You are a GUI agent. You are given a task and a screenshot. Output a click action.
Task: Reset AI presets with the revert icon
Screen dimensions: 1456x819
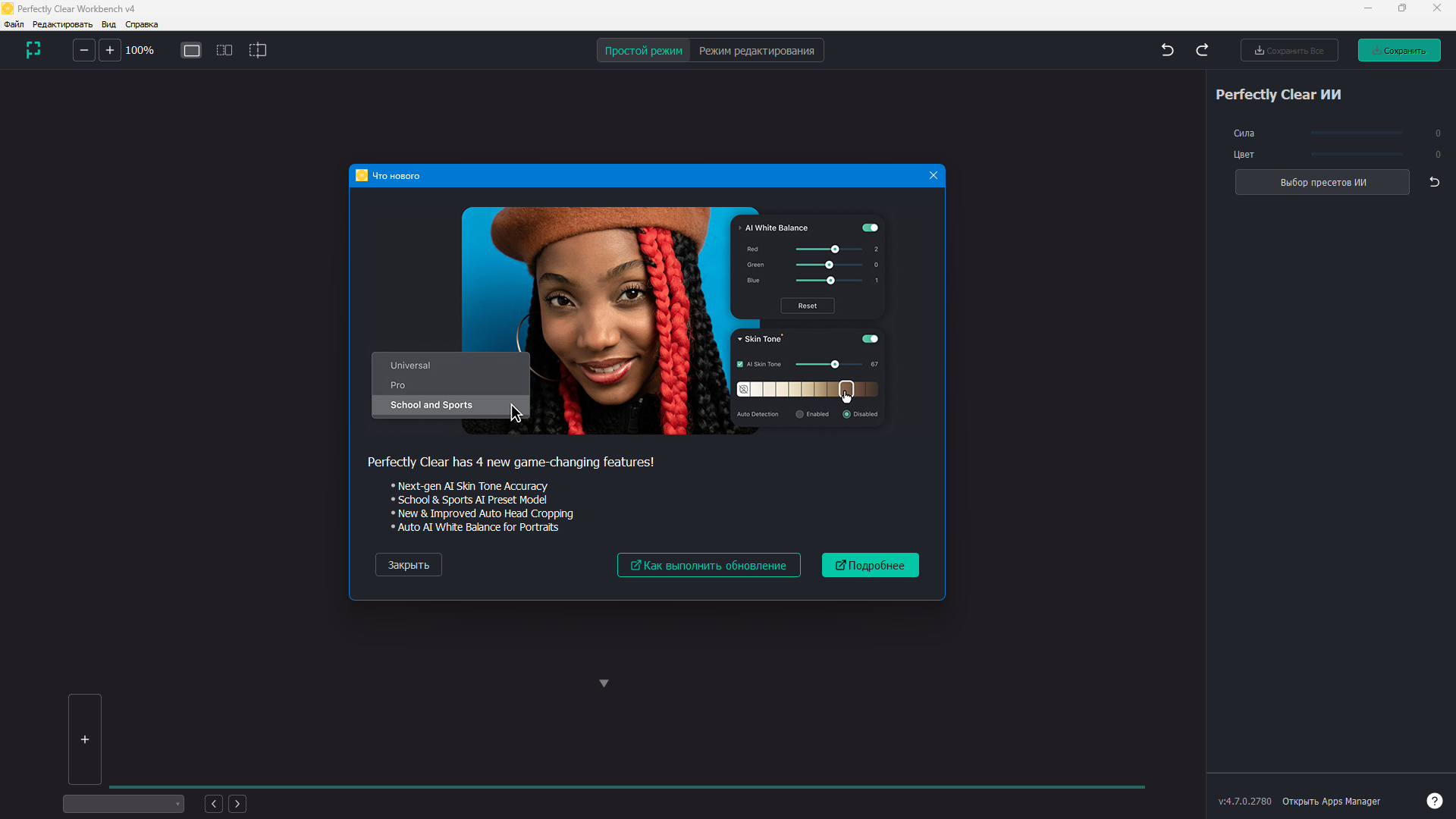click(1434, 182)
